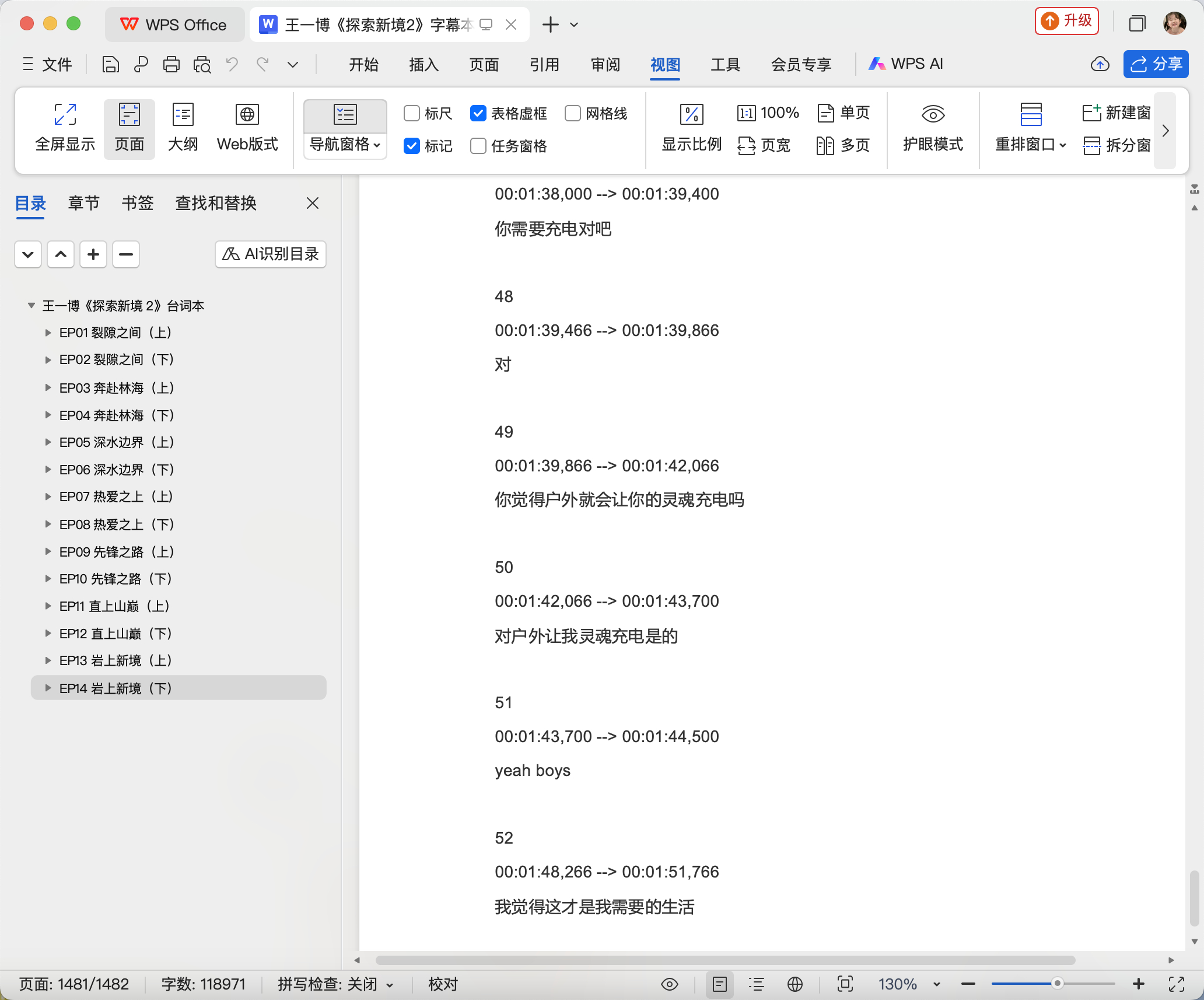
Task: Open the 开始 (Home) ribbon tab
Action: (x=363, y=64)
